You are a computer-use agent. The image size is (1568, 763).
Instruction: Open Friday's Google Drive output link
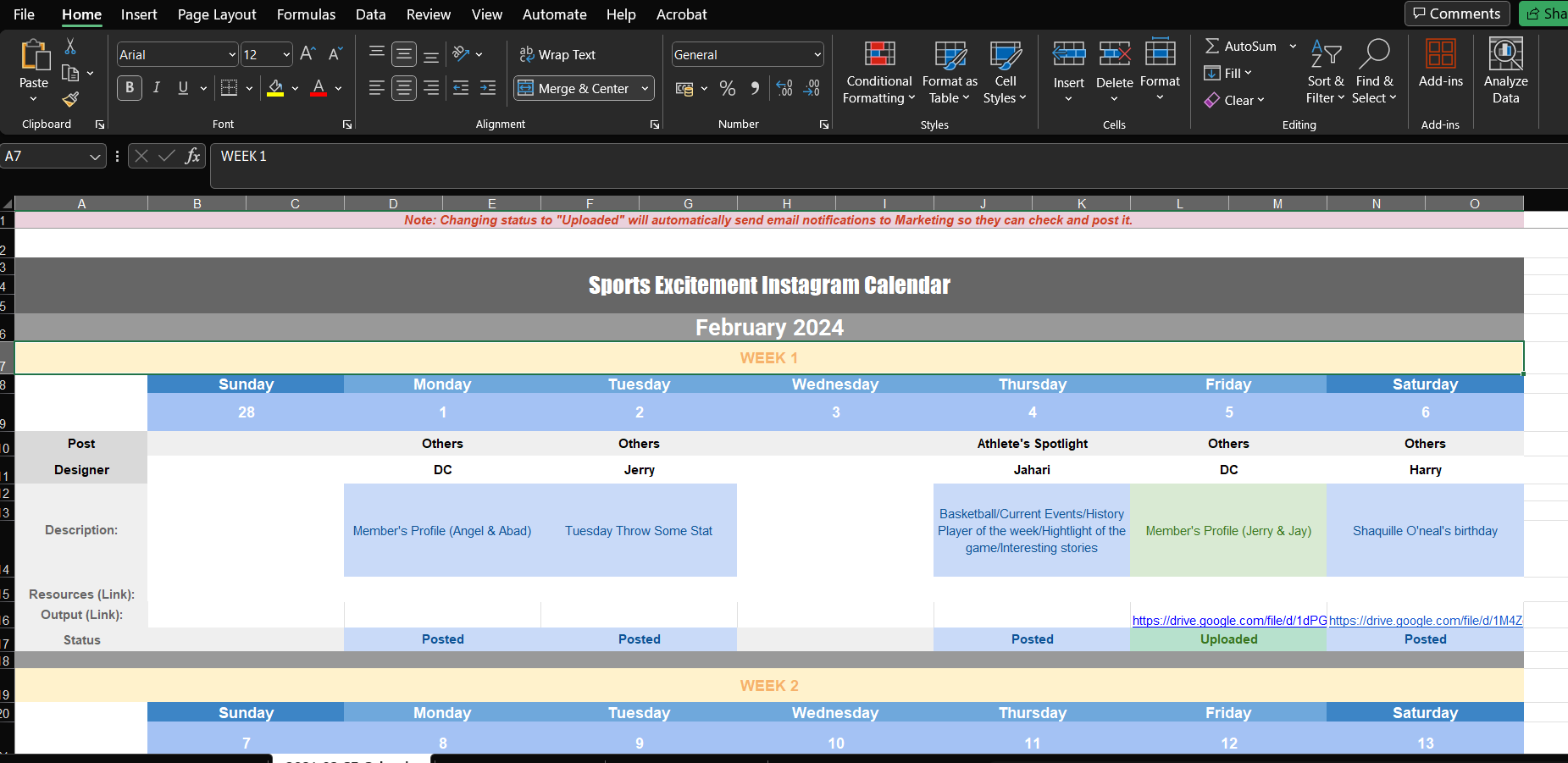[1228, 621]
